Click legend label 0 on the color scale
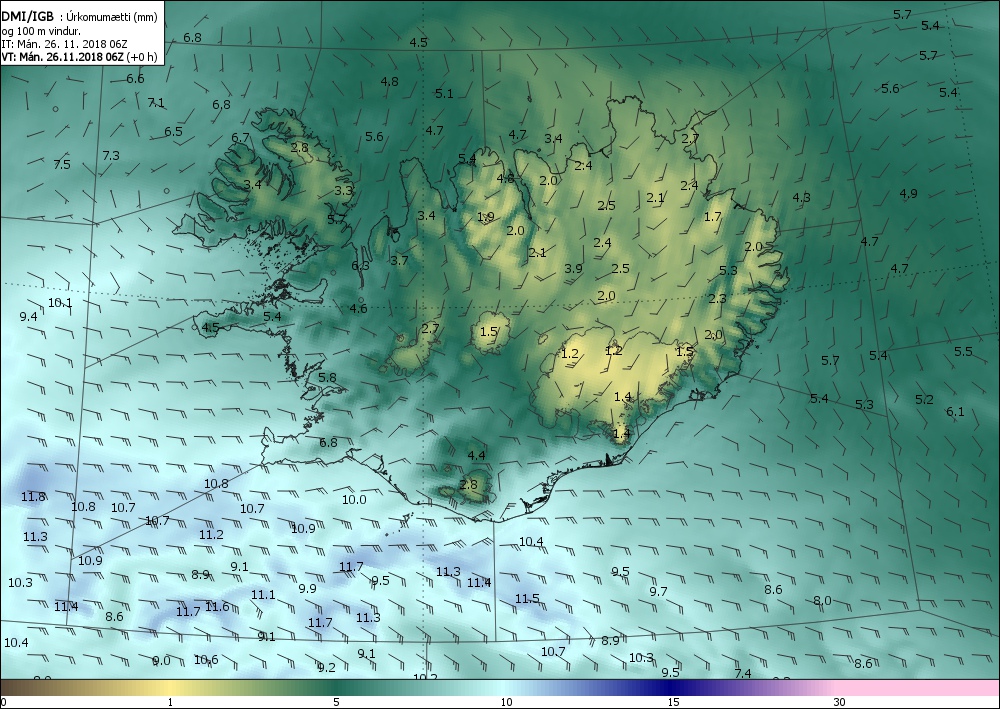This screenshot has width=1000, height=709. click(4, 702)
